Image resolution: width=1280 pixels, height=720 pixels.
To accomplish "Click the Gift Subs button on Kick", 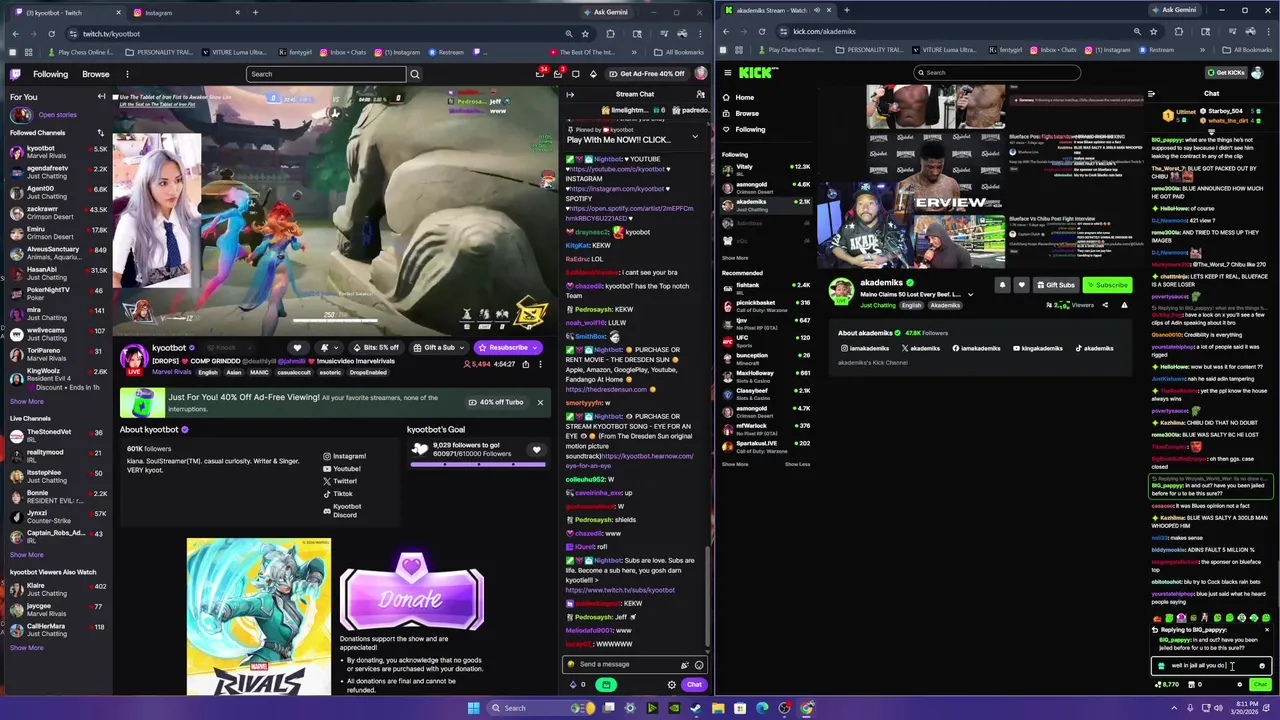I will (1056, 285).
